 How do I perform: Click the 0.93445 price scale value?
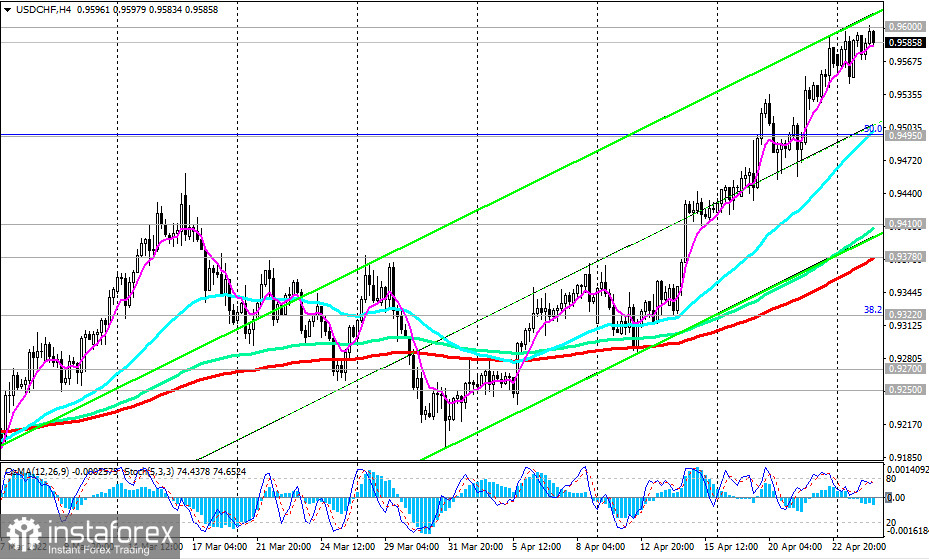pos(906,293)
